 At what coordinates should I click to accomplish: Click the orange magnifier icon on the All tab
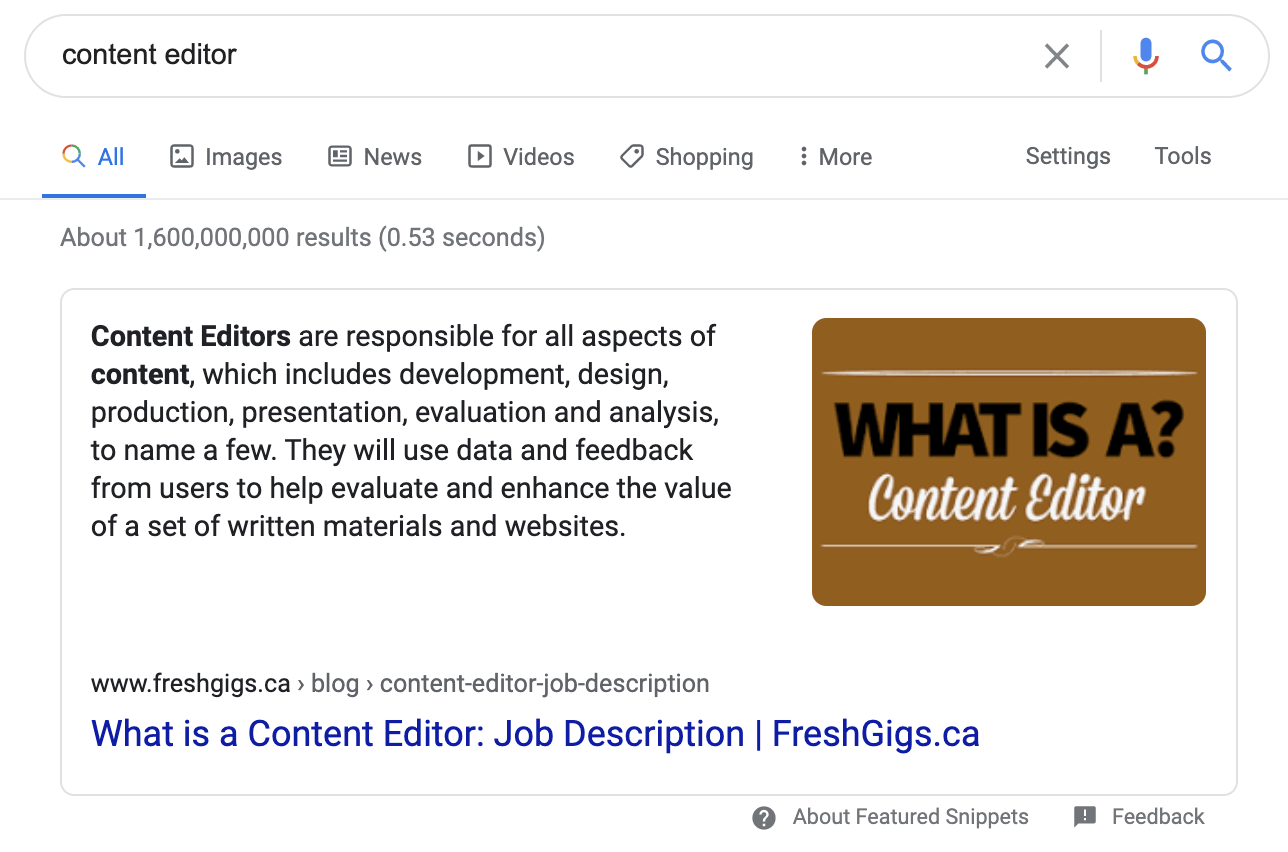tap(72, 156)
